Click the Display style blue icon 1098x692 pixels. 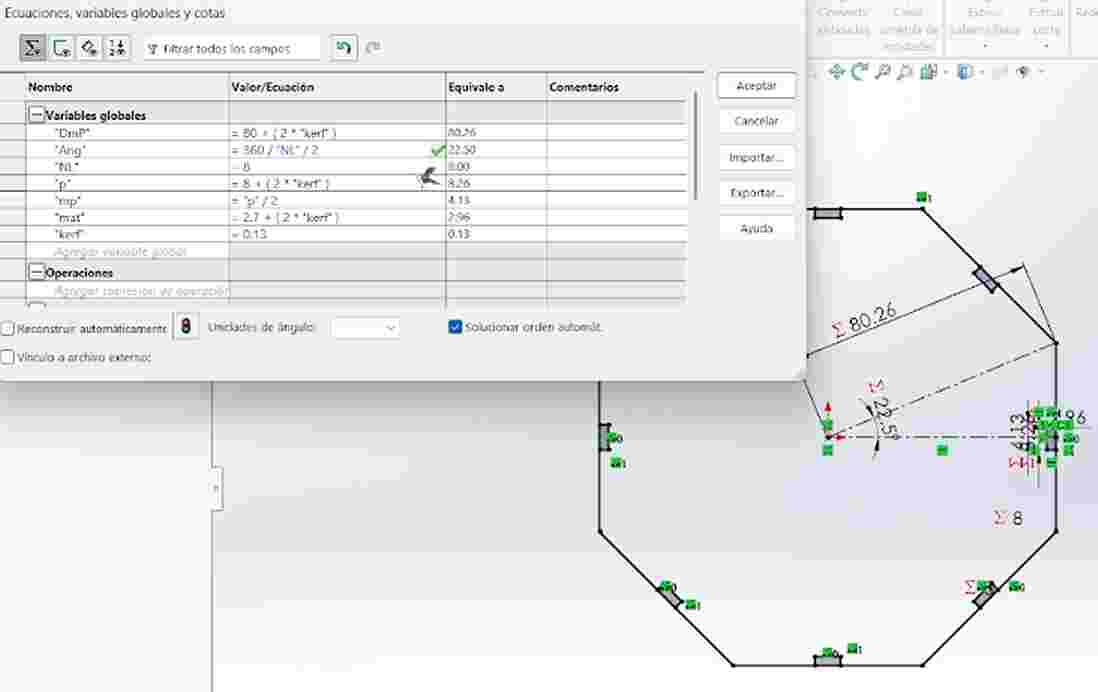pos(965,72)
